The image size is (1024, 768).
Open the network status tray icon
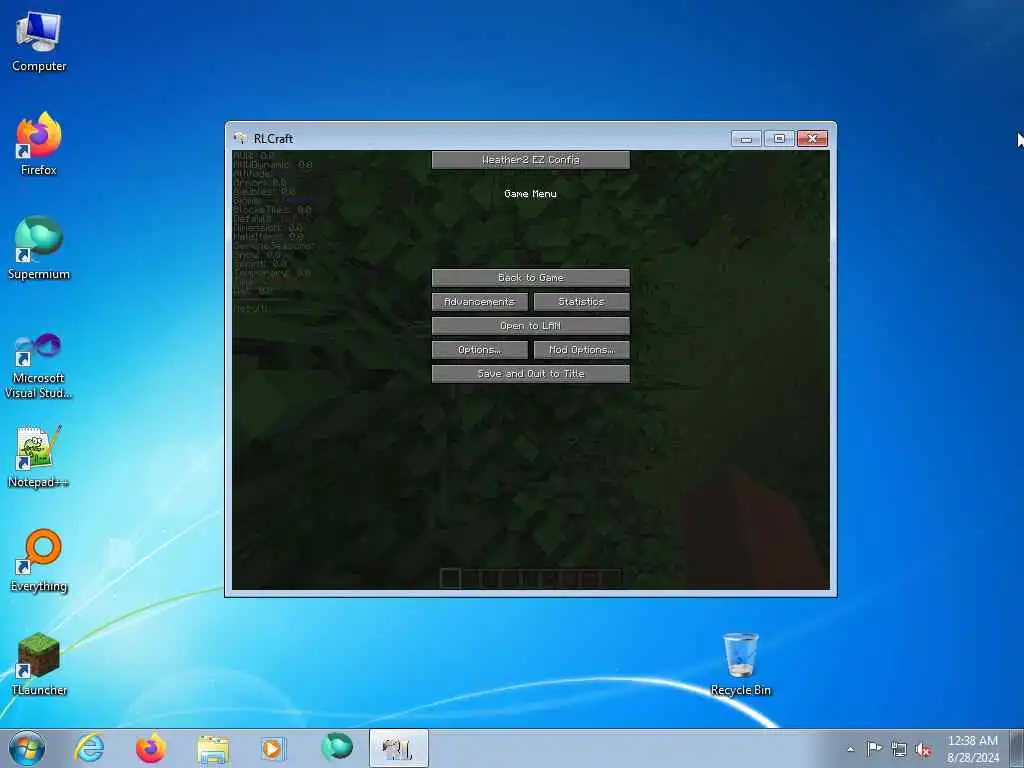pyautogui.click(x=899, y=749)
